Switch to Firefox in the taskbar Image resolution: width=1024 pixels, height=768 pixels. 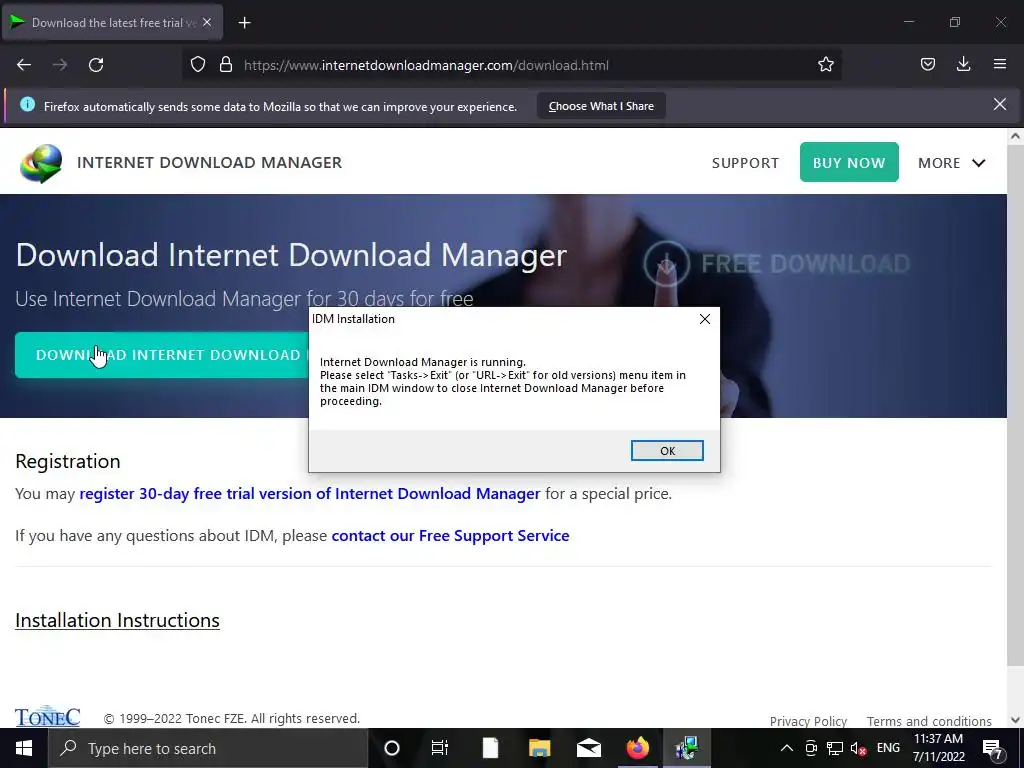point(638,748)
